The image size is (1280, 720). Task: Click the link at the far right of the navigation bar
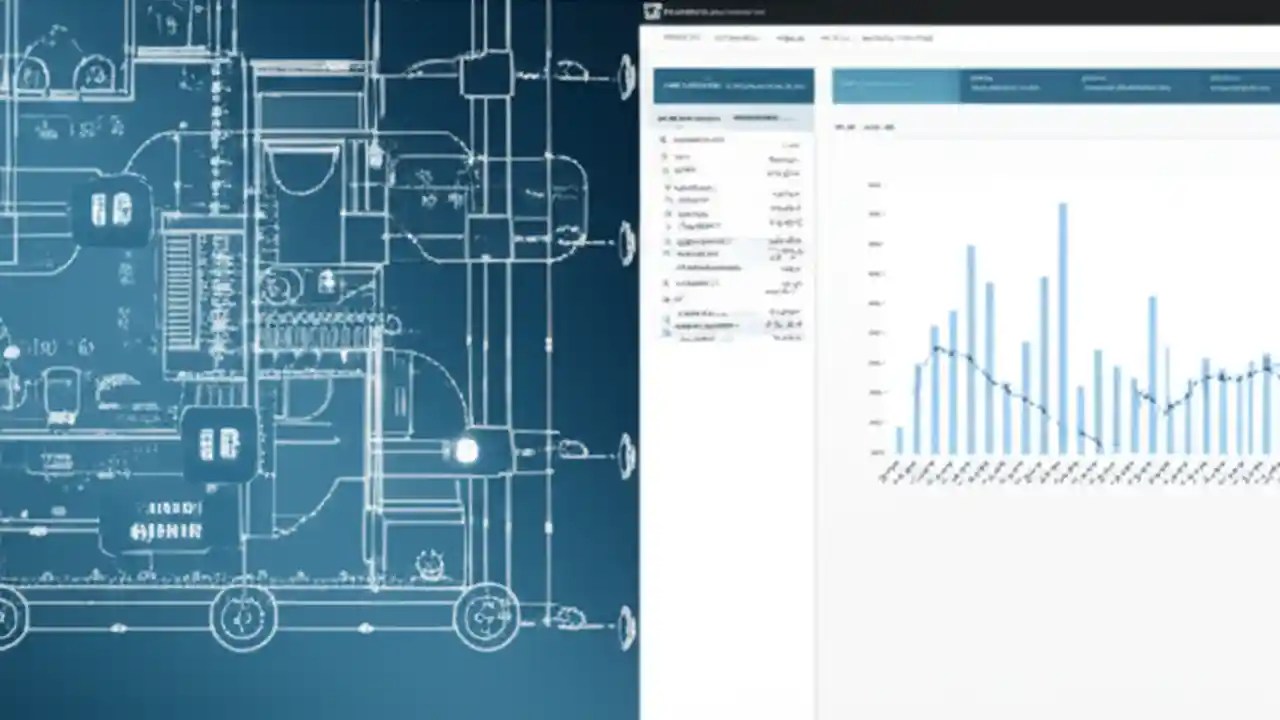coord(900,38)
